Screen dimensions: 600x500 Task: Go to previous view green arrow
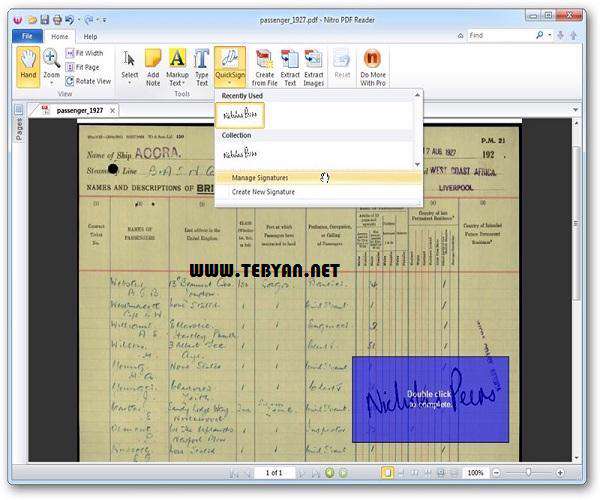coord(329,473)
